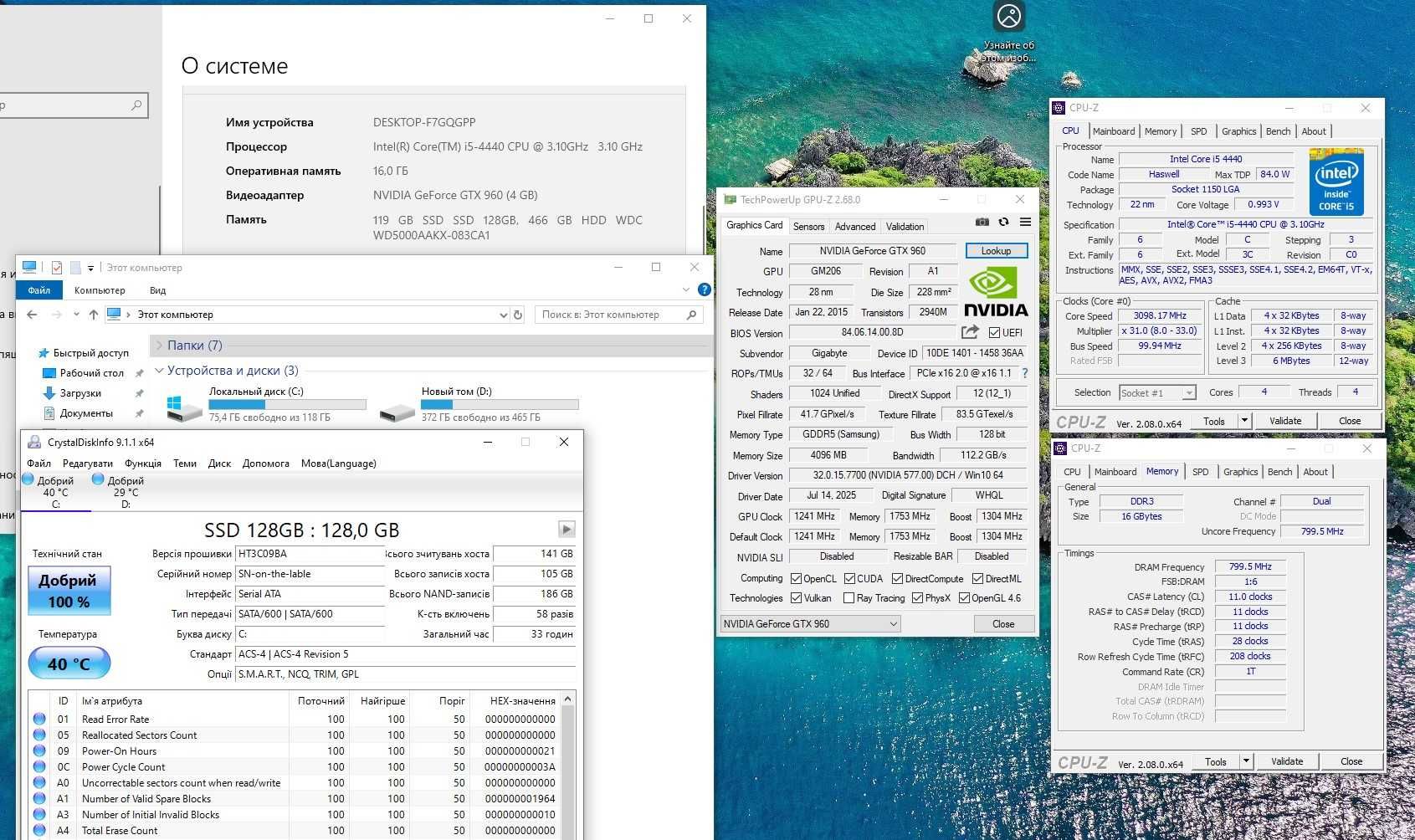
Task: Click scrollbar up arrow in SMART attribute list
Action: 568,699
